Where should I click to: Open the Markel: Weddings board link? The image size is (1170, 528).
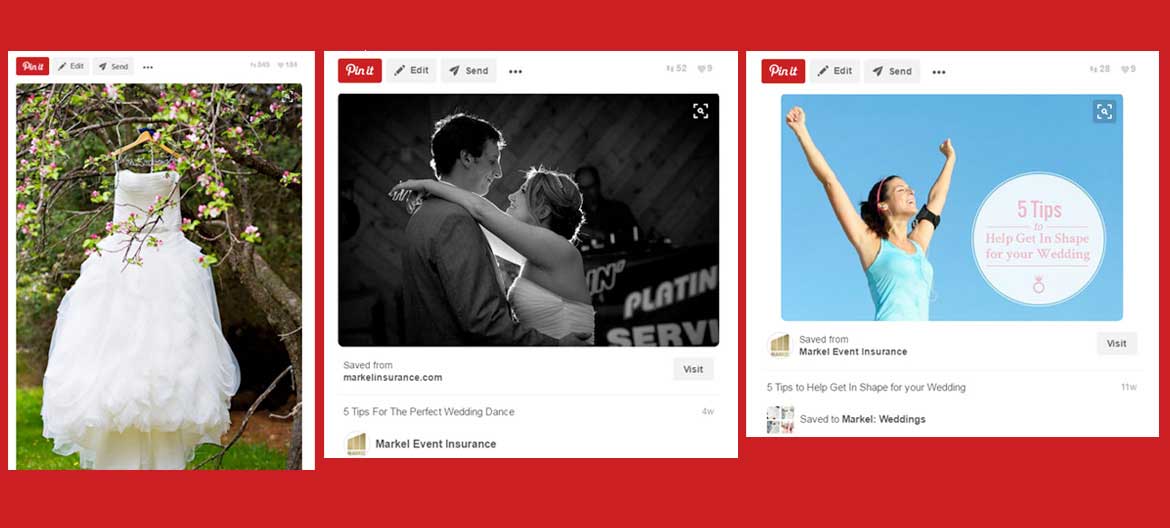883,419
